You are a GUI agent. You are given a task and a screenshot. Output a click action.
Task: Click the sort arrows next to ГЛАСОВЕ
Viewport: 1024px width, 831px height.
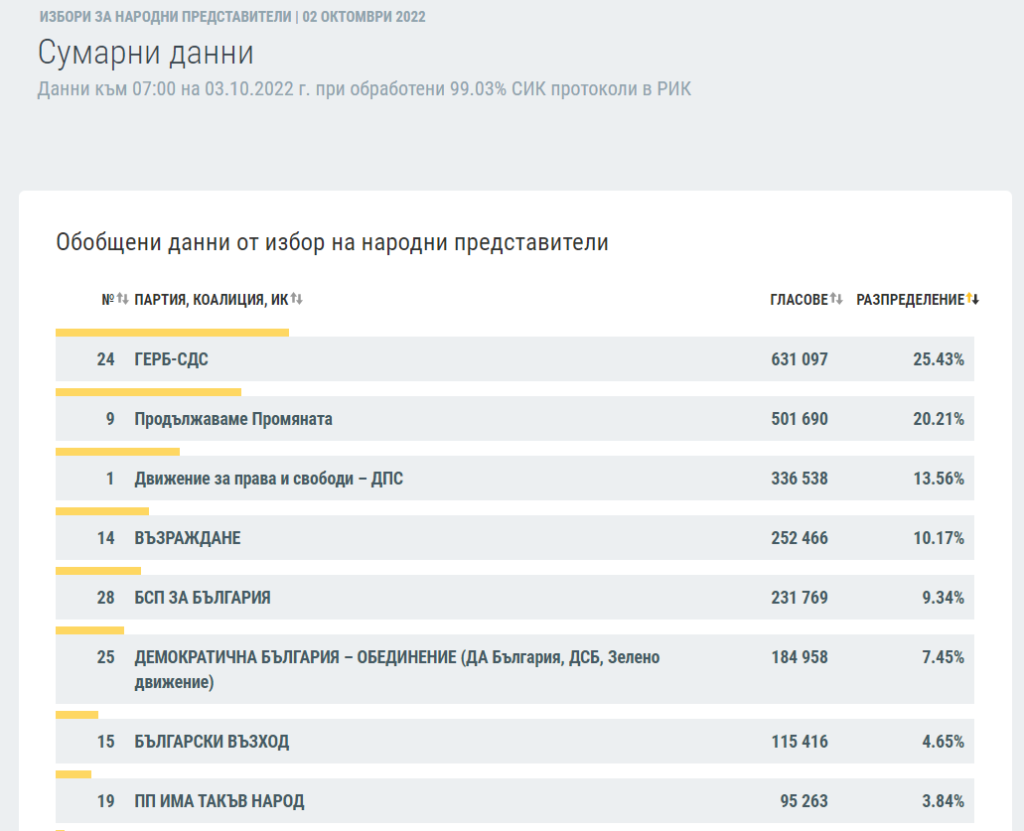[837, 300]
